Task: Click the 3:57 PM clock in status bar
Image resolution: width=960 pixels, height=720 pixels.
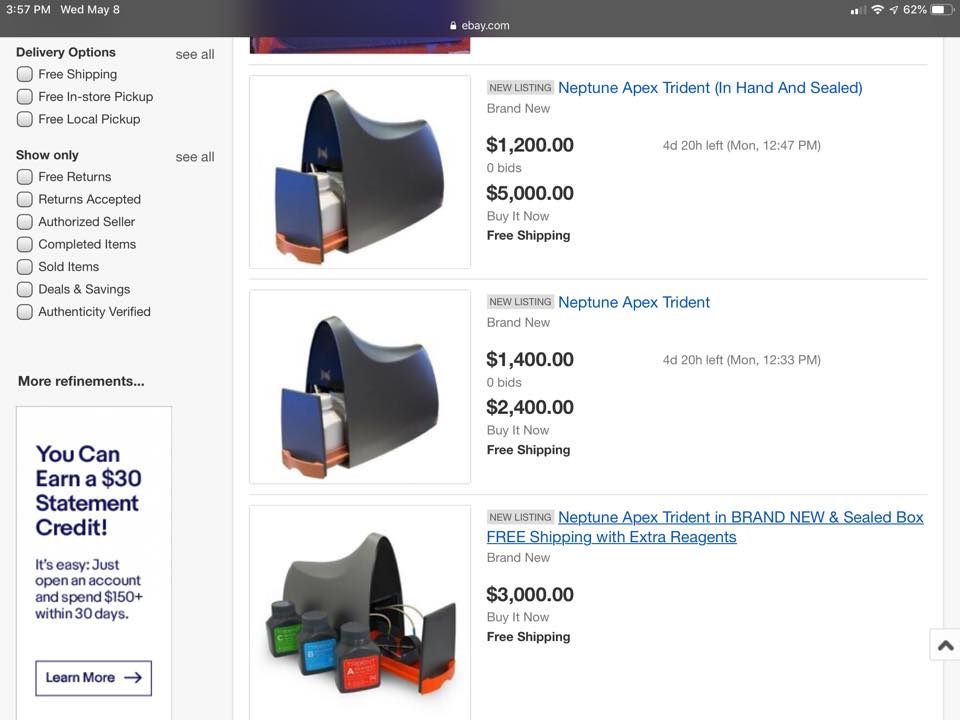Action: [28, 10]
